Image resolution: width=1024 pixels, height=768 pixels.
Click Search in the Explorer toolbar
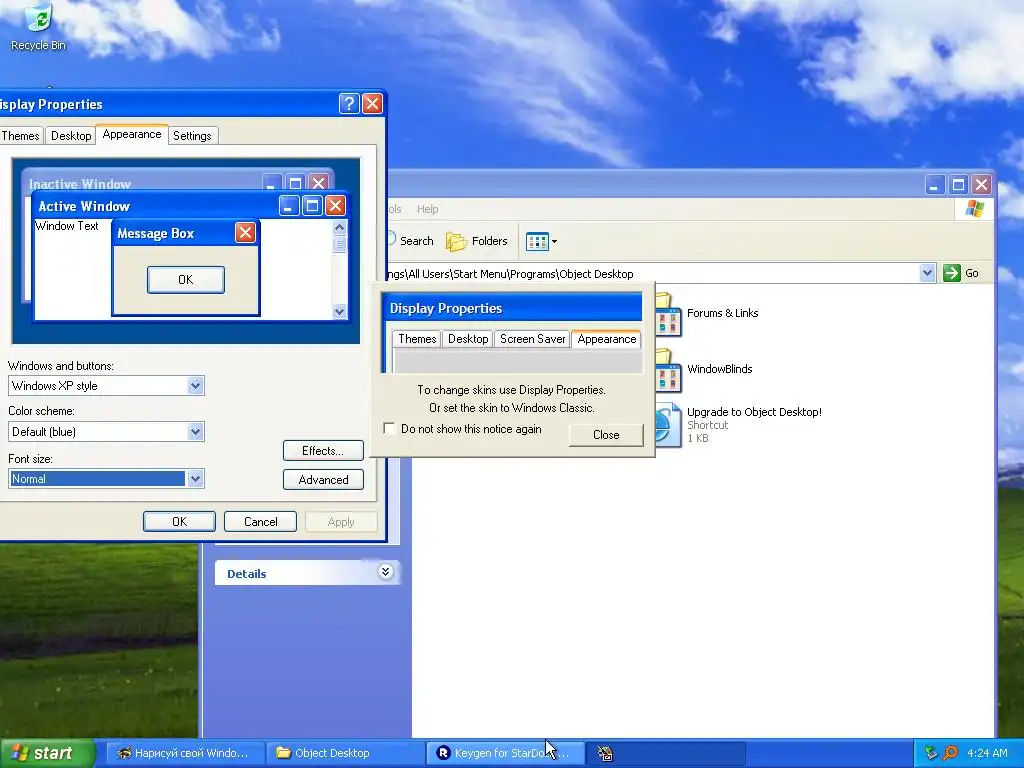tap(409, 241)
